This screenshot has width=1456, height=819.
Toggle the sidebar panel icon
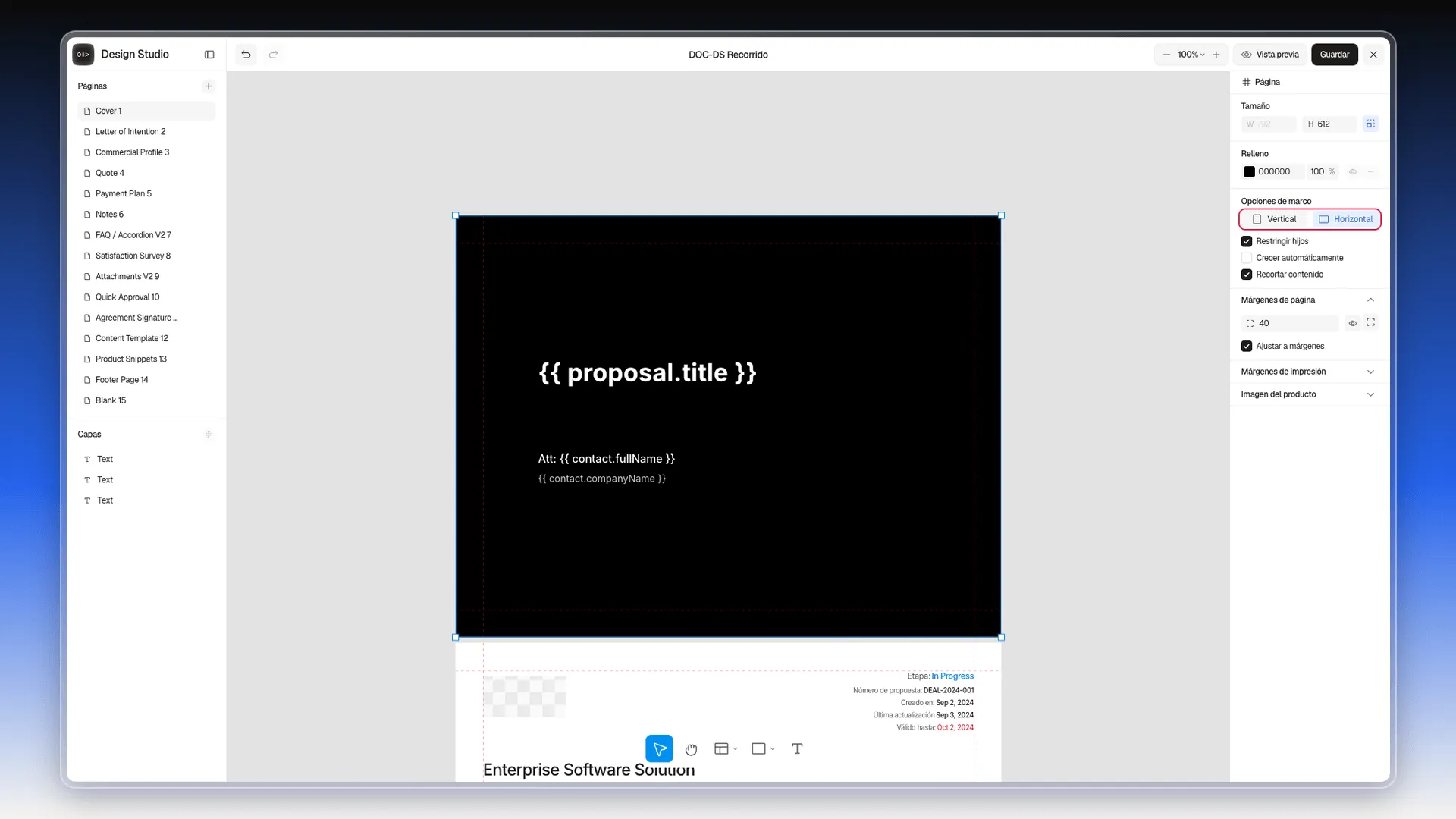209,55
